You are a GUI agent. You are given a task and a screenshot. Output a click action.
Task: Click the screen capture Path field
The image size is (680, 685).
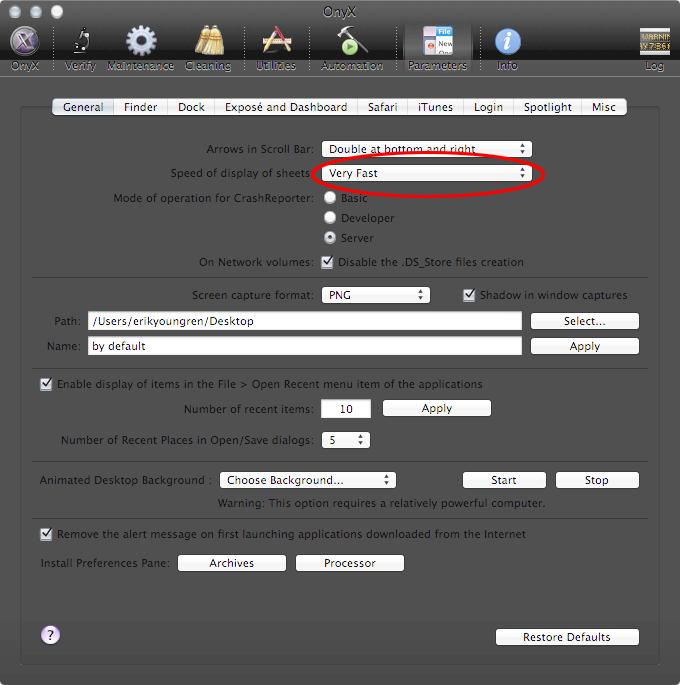point(305,321)
